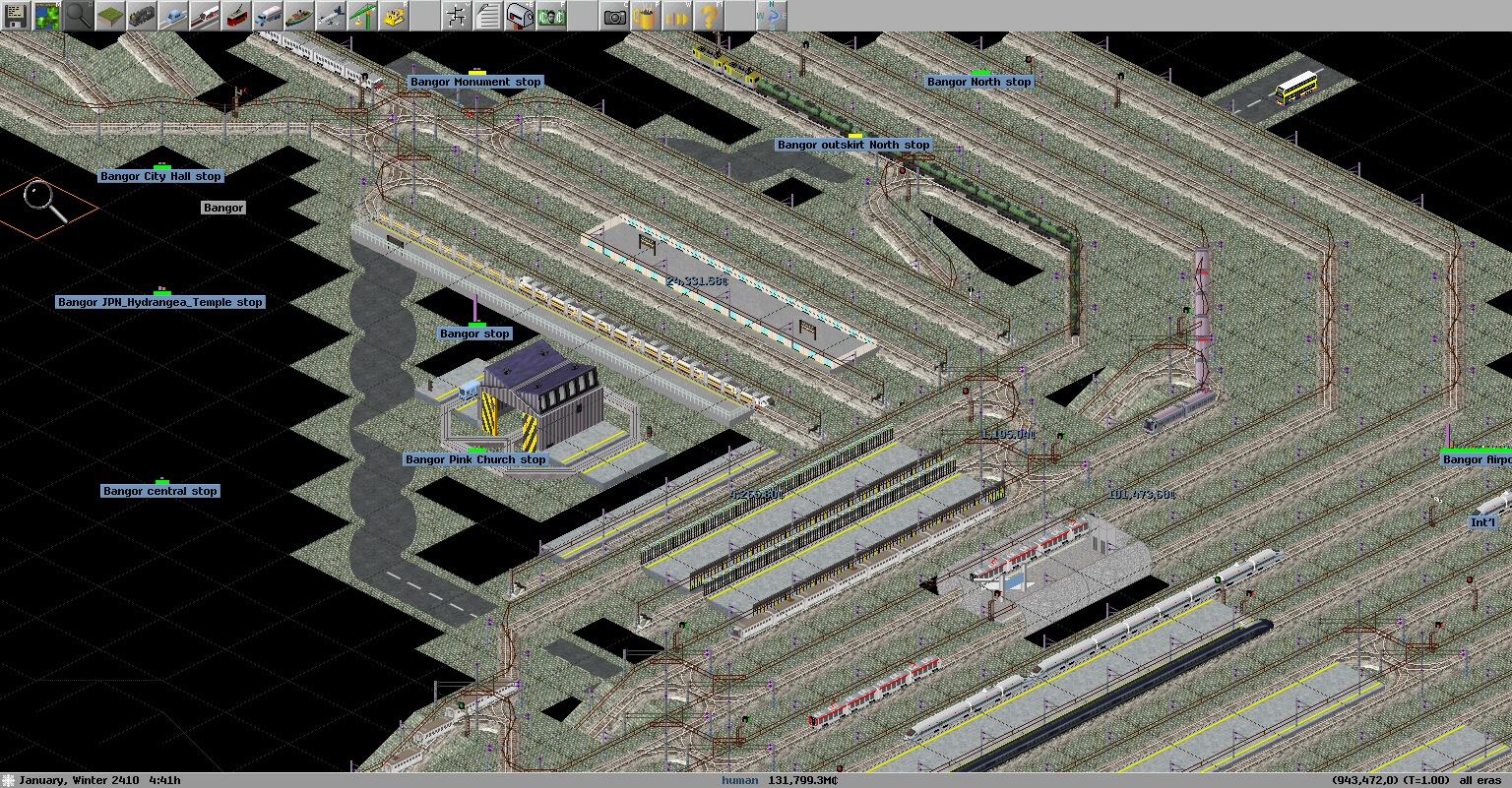Open the save/load game menu (floppy disk icon)

(x=16, y=16)
